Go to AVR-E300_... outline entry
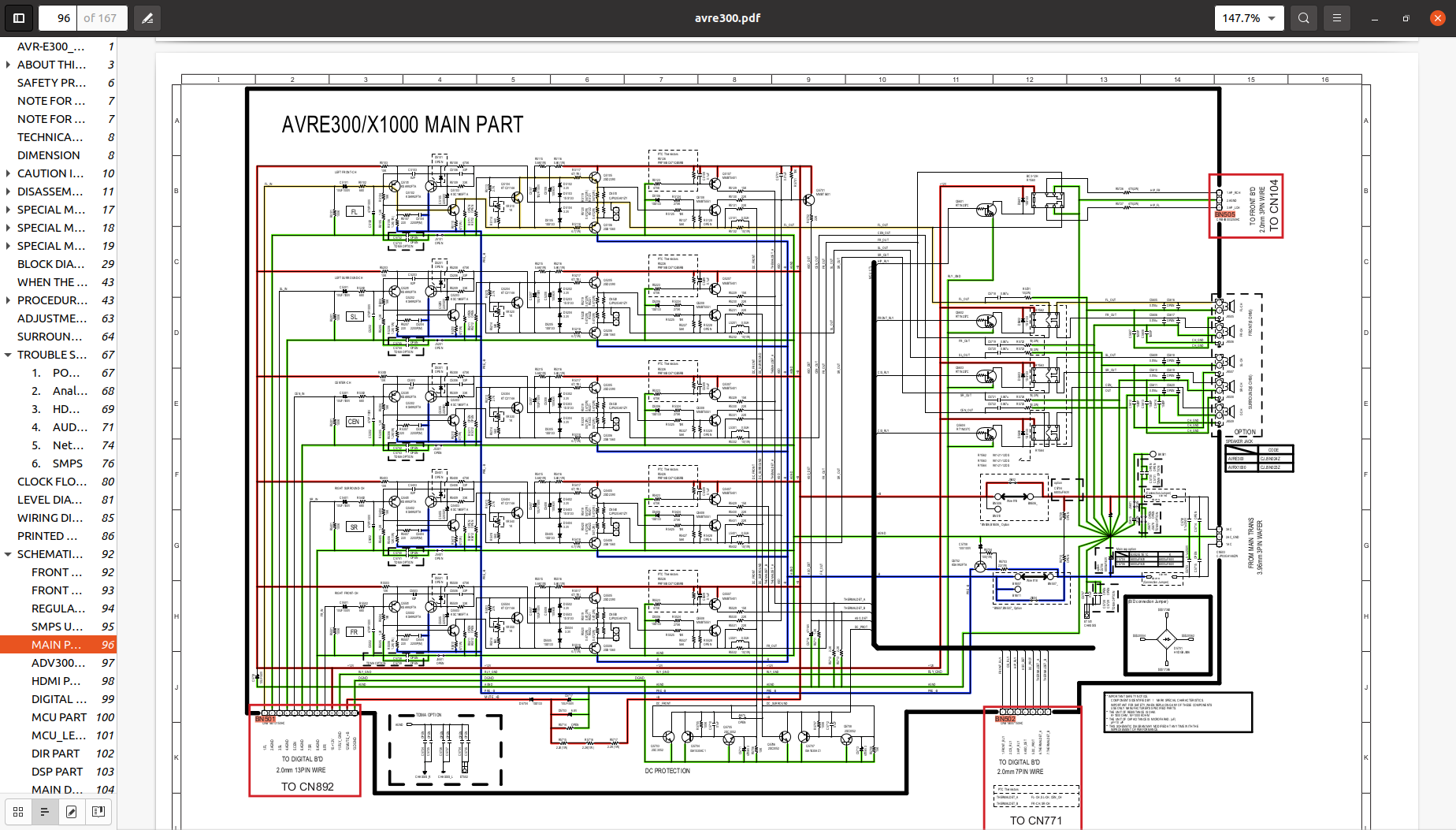 click(x=58, y=47)
